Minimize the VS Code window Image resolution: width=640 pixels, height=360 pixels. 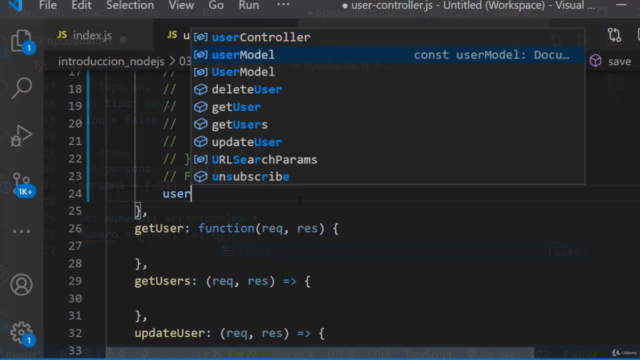coord(621,5)
